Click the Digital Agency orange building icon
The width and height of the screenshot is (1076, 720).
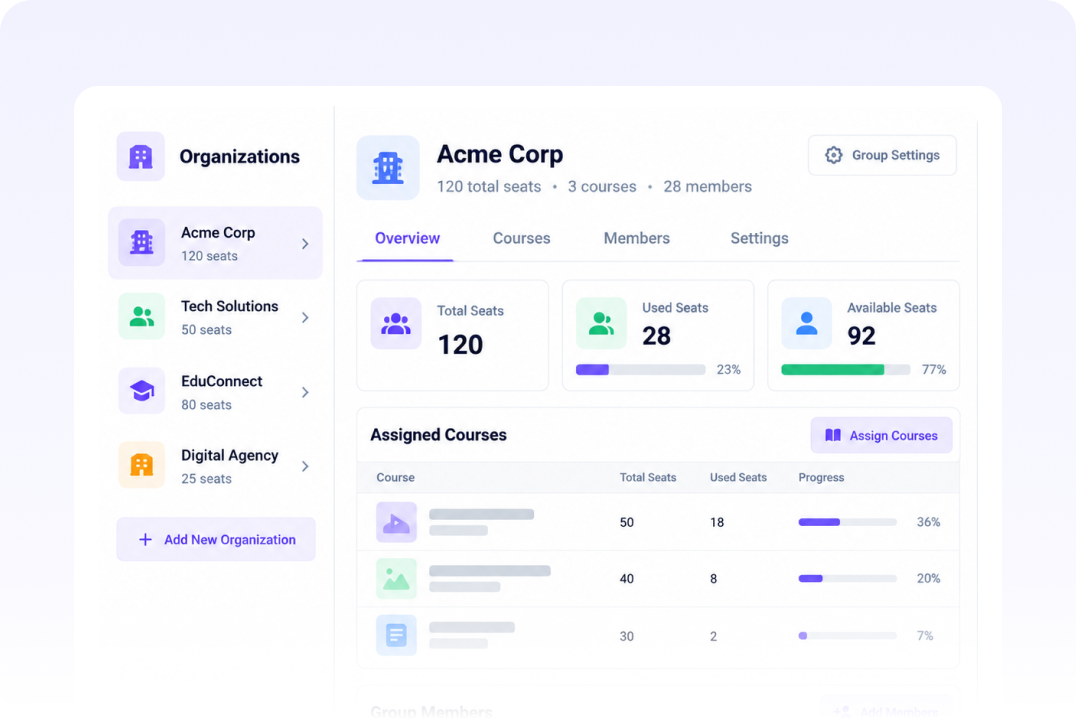pyautogui.click(x=141, y=465)
